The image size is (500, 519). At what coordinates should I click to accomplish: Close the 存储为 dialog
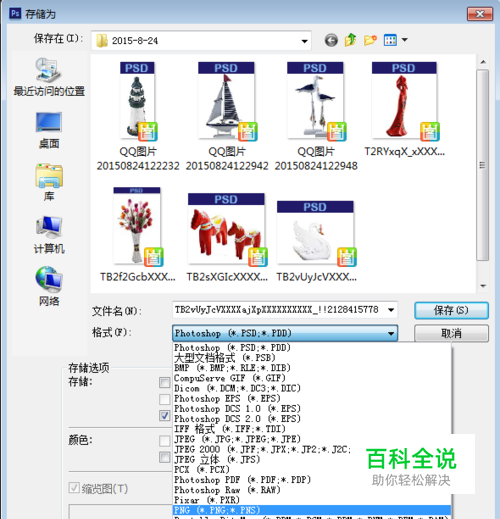pyautogui.click(x=480, y=14)
